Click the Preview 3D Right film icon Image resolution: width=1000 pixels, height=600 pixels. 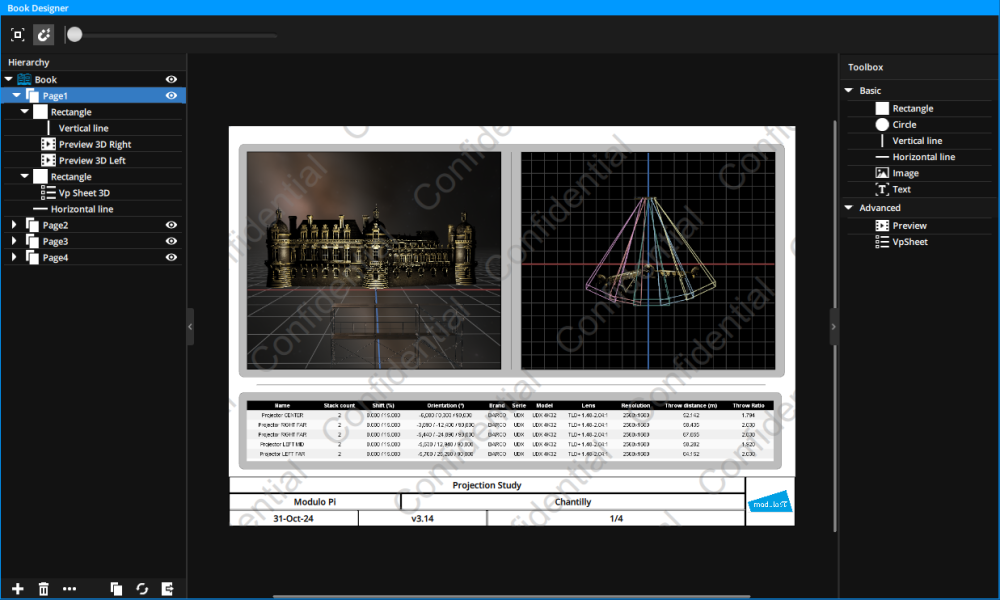tap(48, 144)
